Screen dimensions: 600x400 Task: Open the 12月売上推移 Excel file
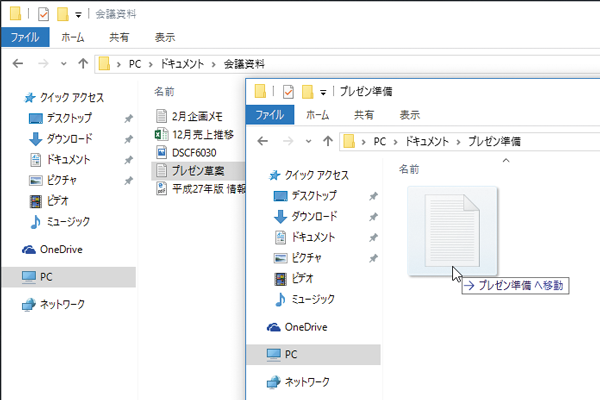(x=203, y=134)
